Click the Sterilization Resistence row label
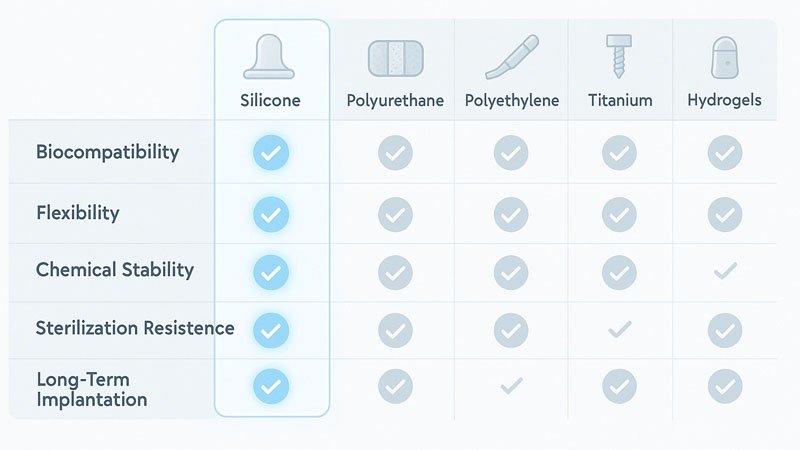800x450 pixels. (x=135, y=328)
